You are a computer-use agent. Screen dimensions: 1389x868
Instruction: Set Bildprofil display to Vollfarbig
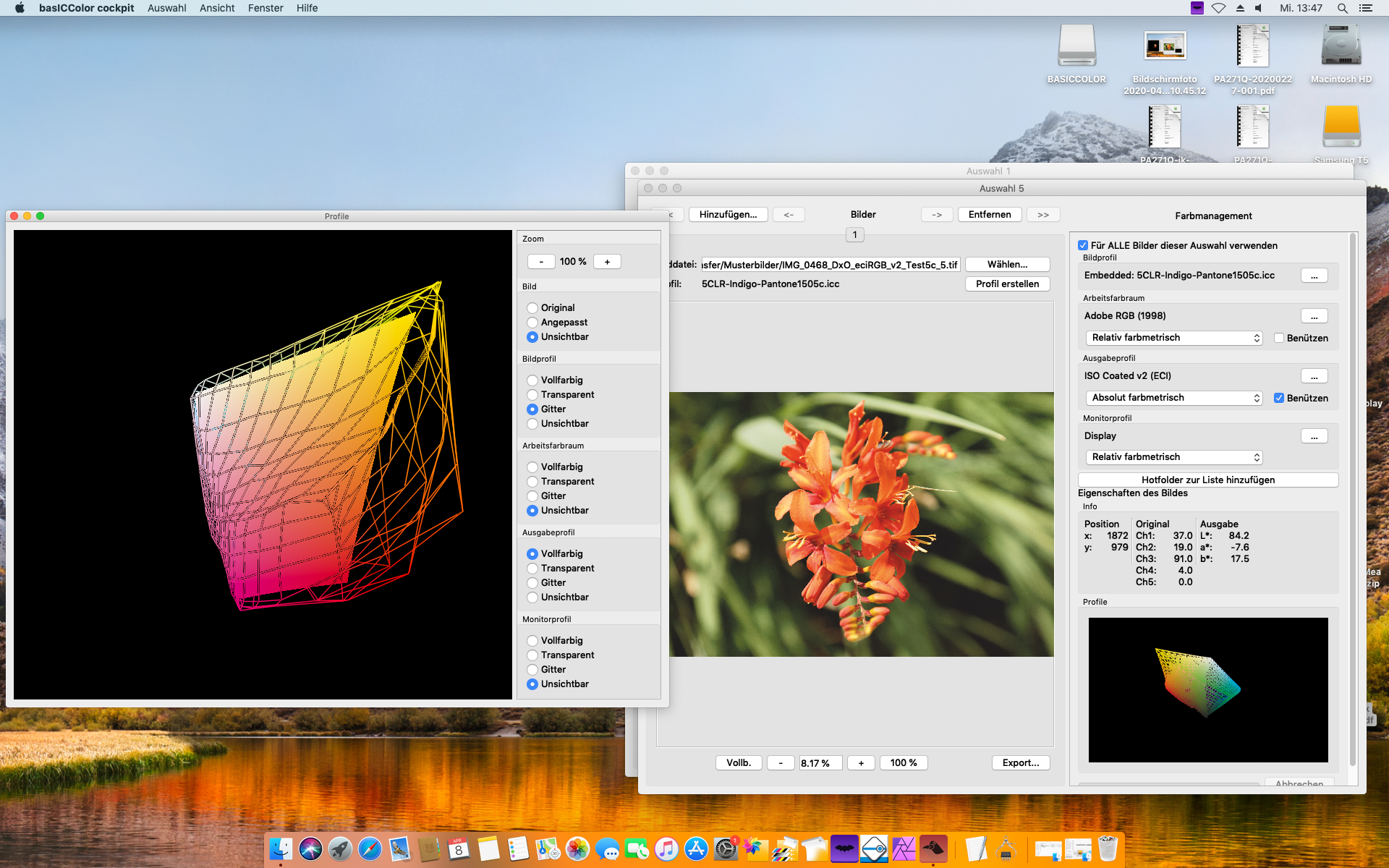(x=532, y=380)
